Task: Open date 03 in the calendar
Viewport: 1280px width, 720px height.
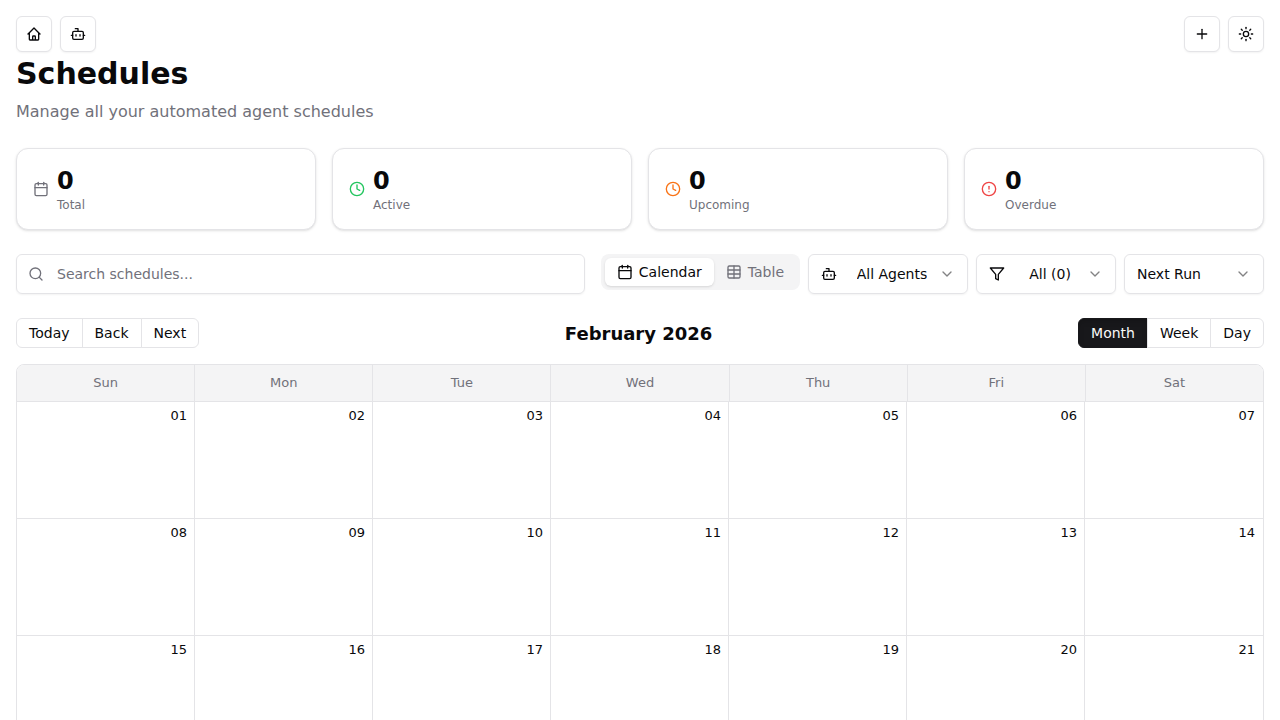Action: 534,415
